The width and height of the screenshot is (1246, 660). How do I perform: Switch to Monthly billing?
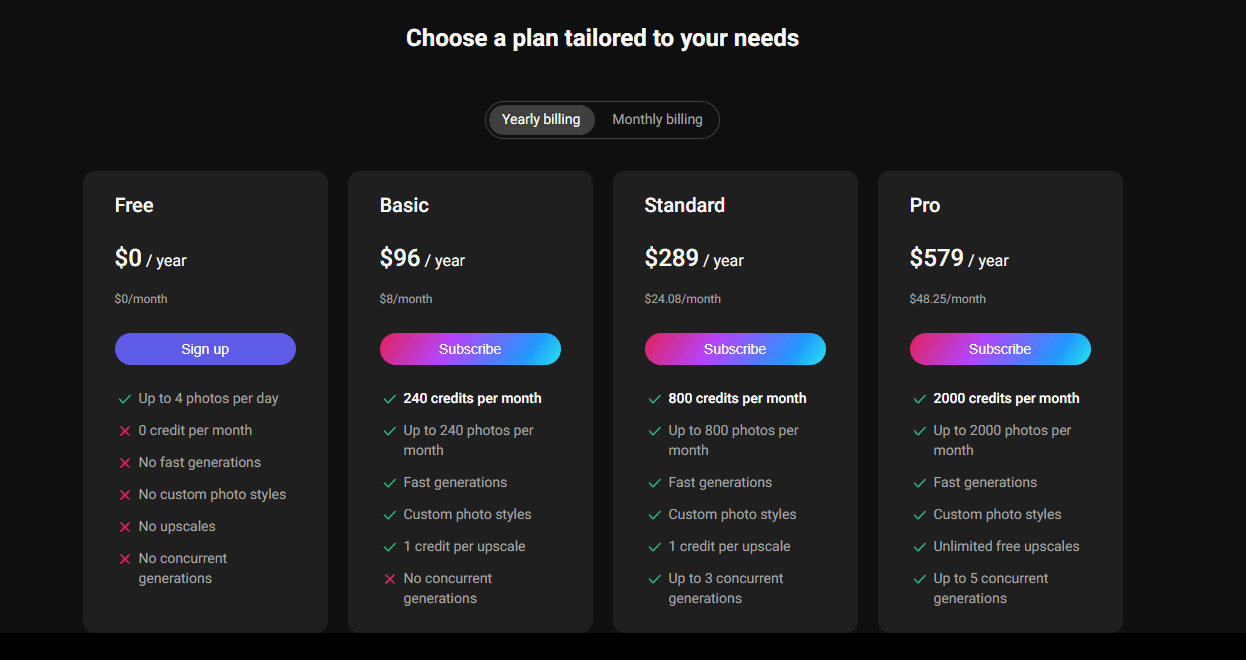[x=657, y=120]
